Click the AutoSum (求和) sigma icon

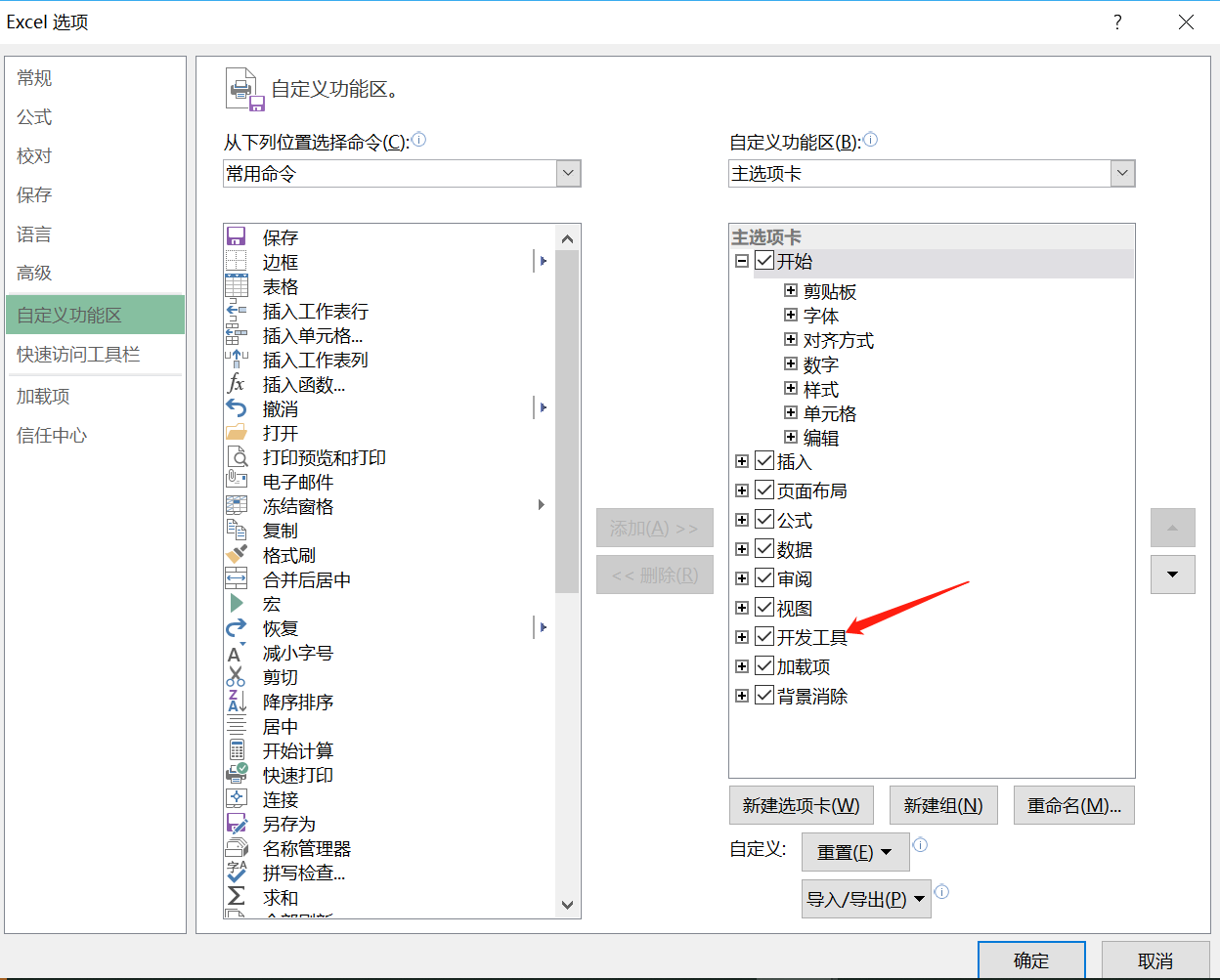[236, 896]
